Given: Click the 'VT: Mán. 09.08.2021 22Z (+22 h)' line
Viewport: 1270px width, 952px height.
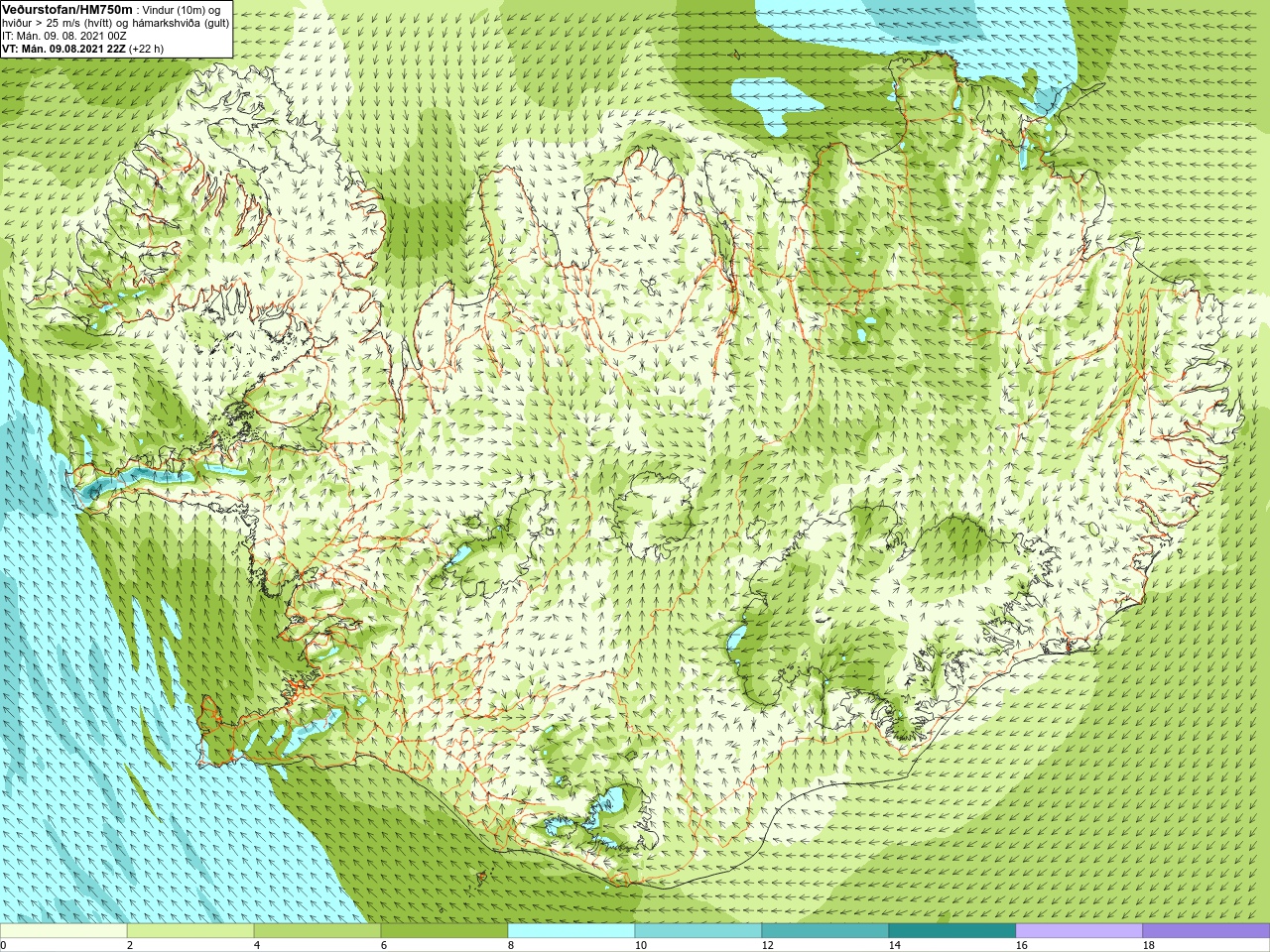Looking at the screenshot, I should [x=82, y=48].
